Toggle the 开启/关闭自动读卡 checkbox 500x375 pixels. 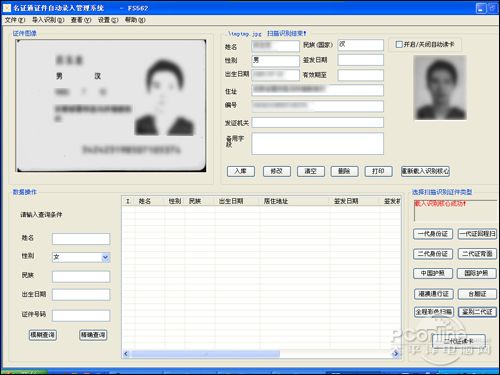pyautogui.click(x=399, y=44)
